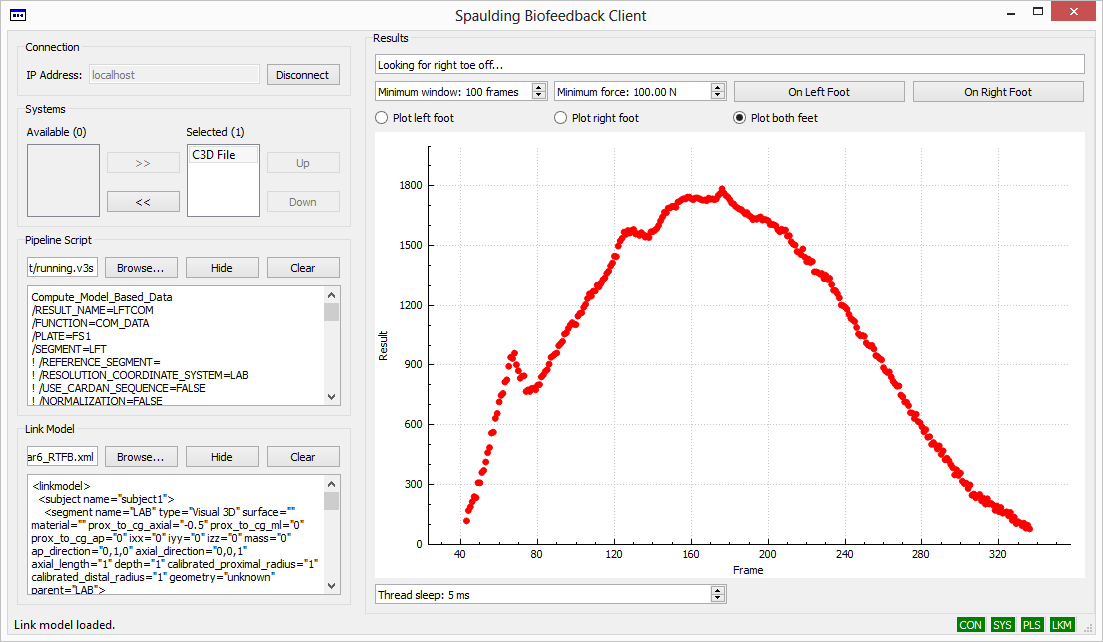Click the Up button in Systems
Screen dimensions: 1103x642
[302, 163]
